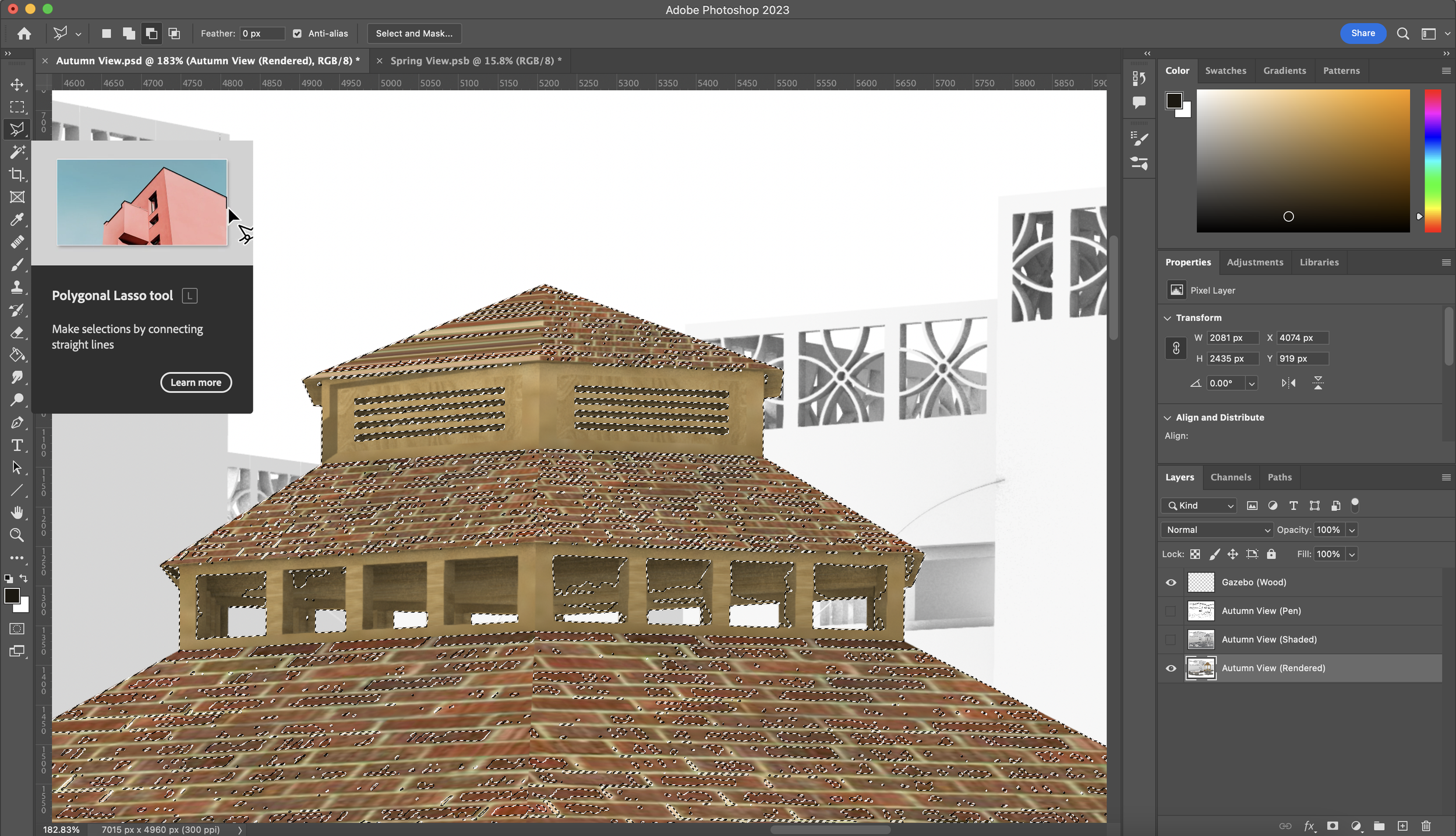Switch to the Paths tab
Screen dimensions: 1456x836
pos(1280,477)
